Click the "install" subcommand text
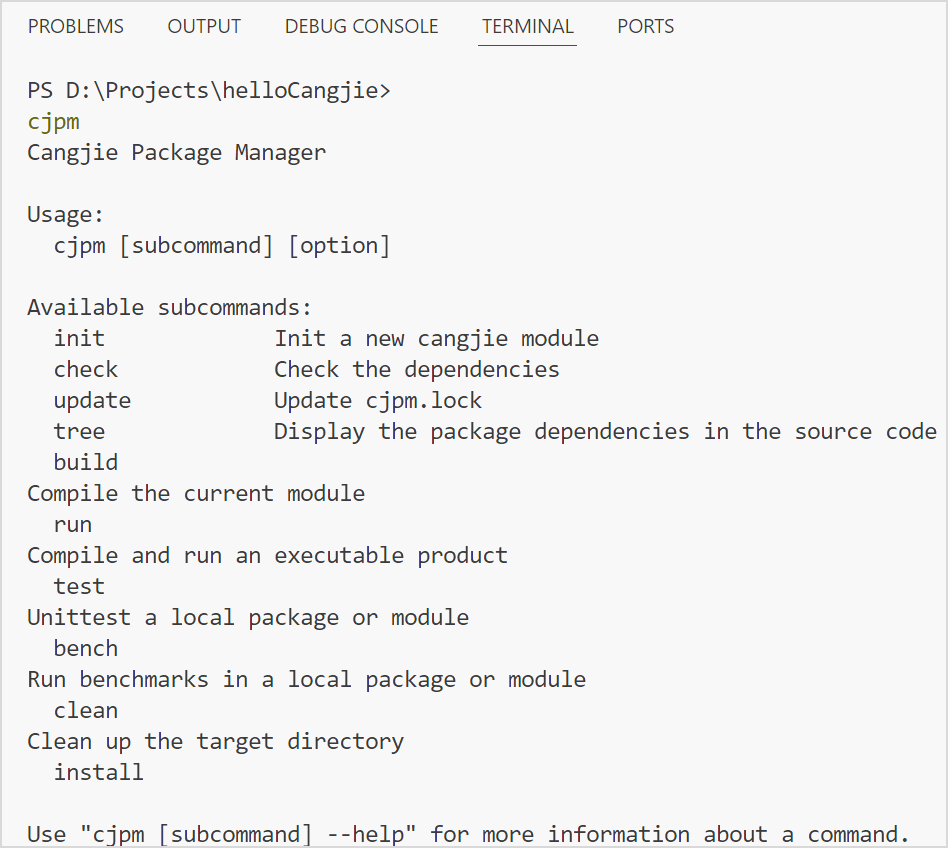This screenshot has height=848, width=948. (98, 773)
